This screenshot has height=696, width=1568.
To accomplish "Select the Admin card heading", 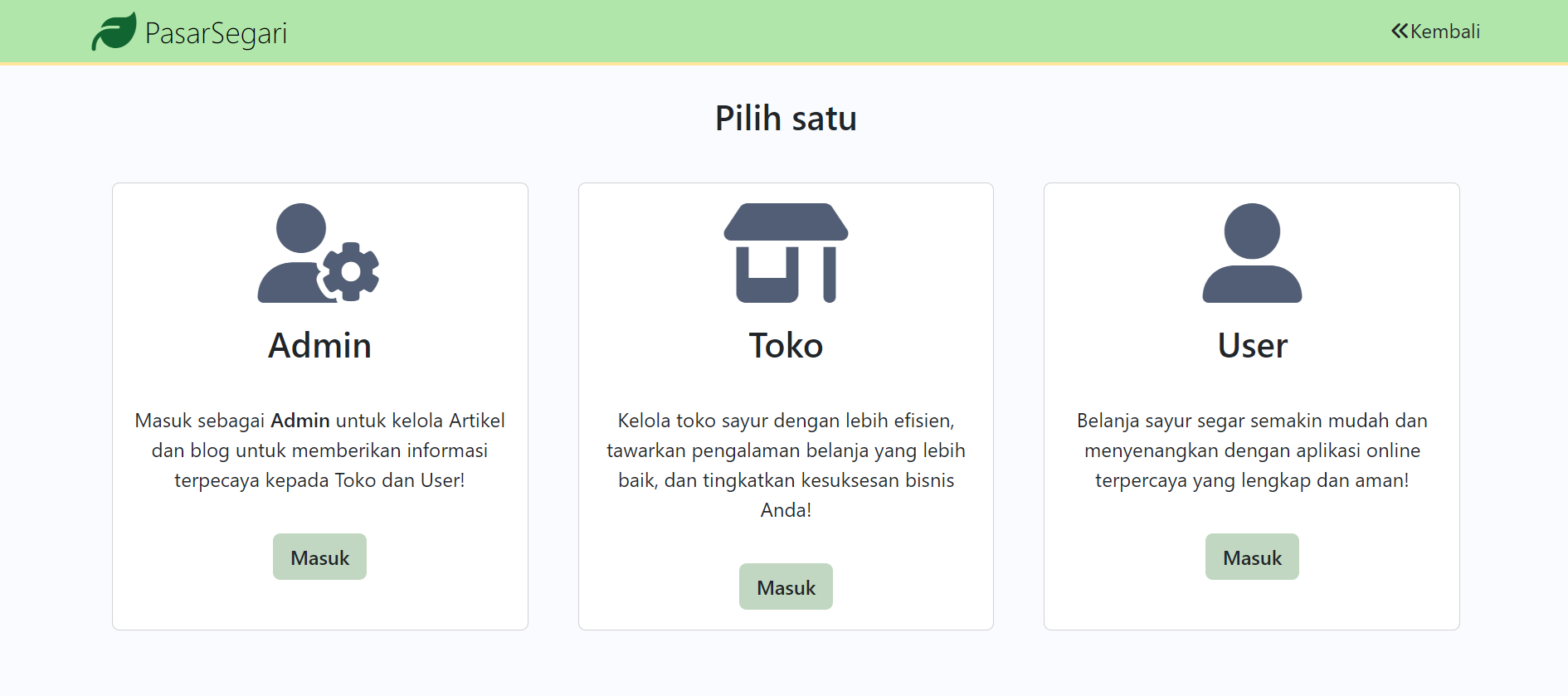I will coord(319,345).
